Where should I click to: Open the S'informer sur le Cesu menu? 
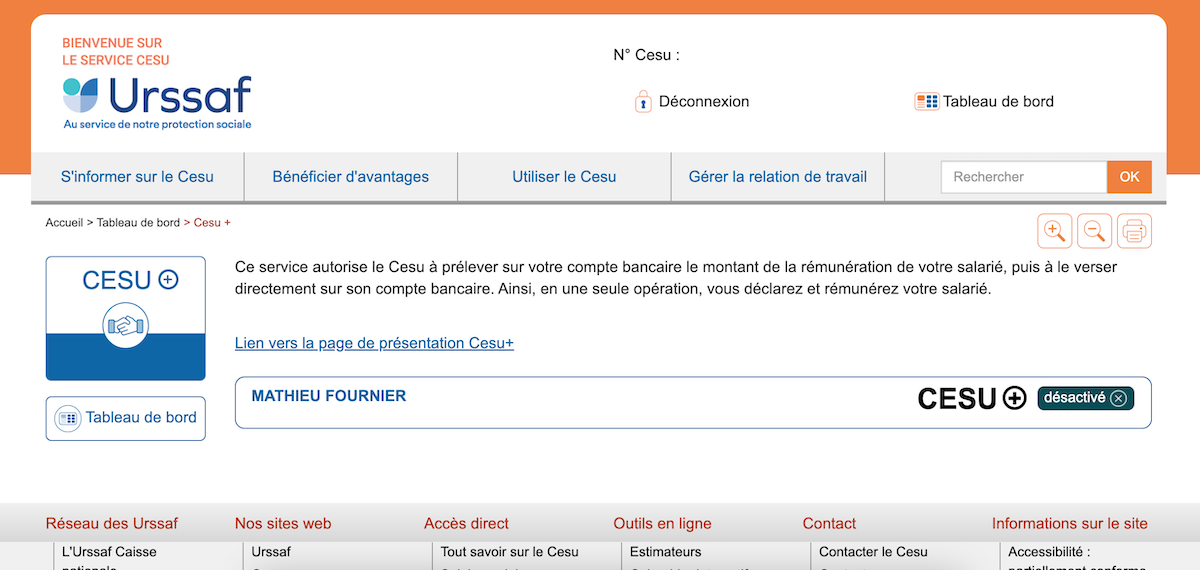(x=137, y=177)
